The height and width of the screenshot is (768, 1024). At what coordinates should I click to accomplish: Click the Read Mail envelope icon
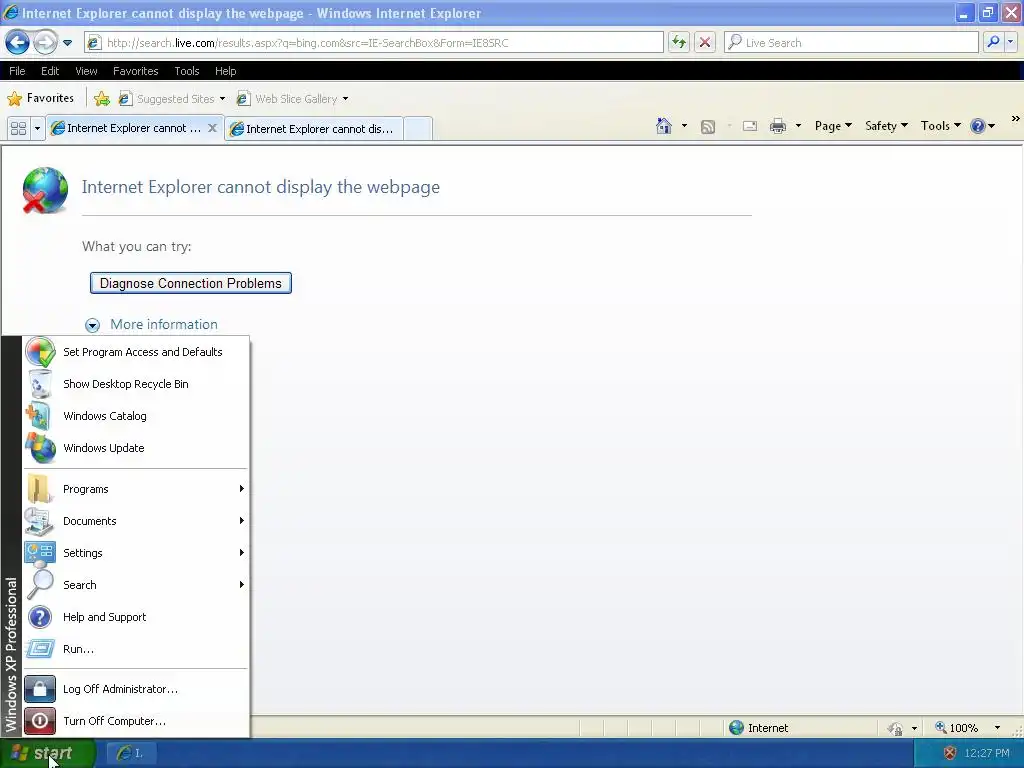[x=750, y=127]
